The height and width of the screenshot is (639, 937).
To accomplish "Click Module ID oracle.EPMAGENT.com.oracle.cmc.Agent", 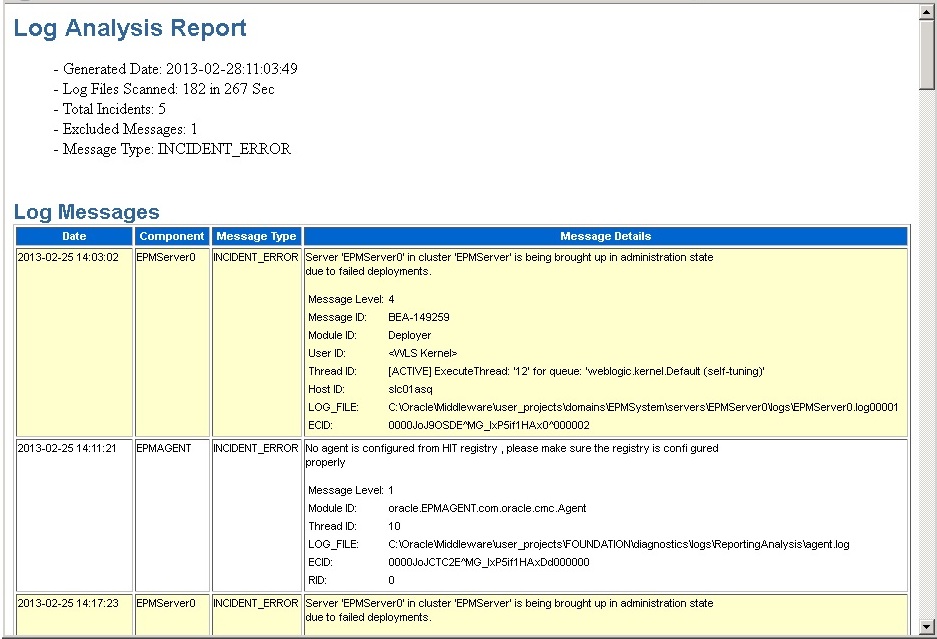I will point(487,508).
